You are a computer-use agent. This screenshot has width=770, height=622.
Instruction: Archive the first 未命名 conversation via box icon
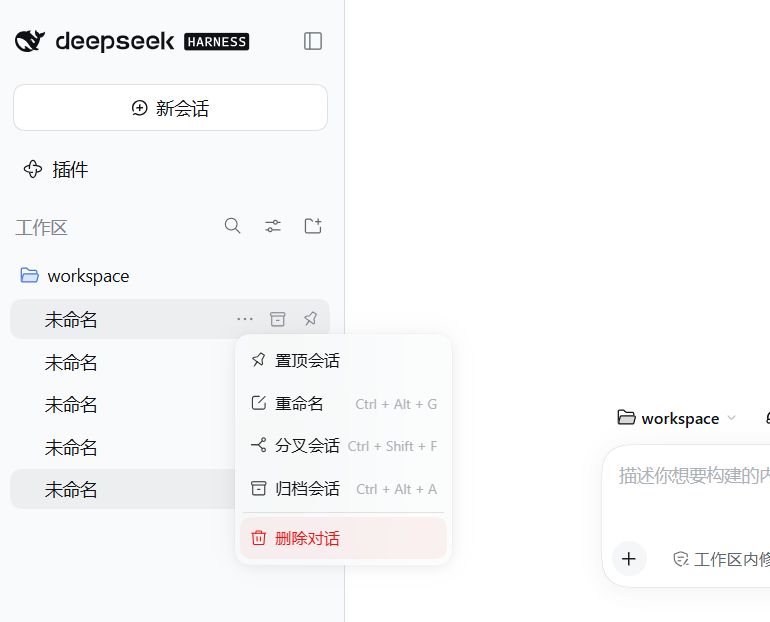[x=277, y=319]
